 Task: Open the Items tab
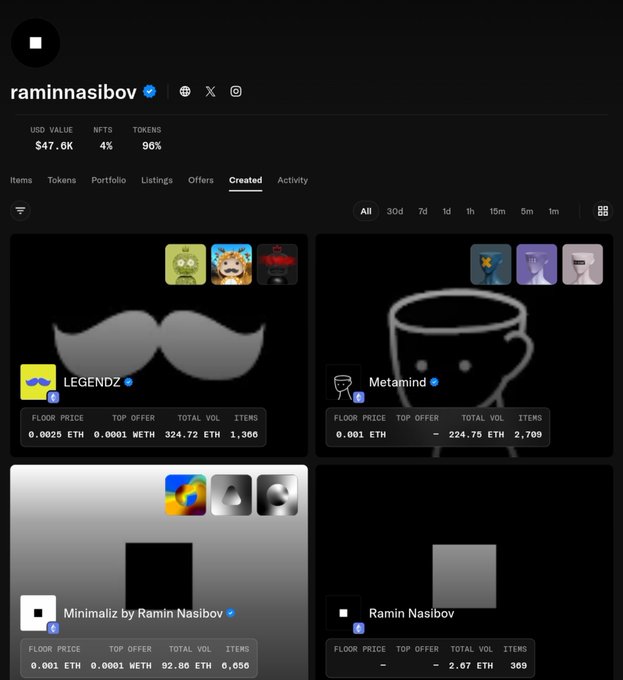tap(21, 180)
